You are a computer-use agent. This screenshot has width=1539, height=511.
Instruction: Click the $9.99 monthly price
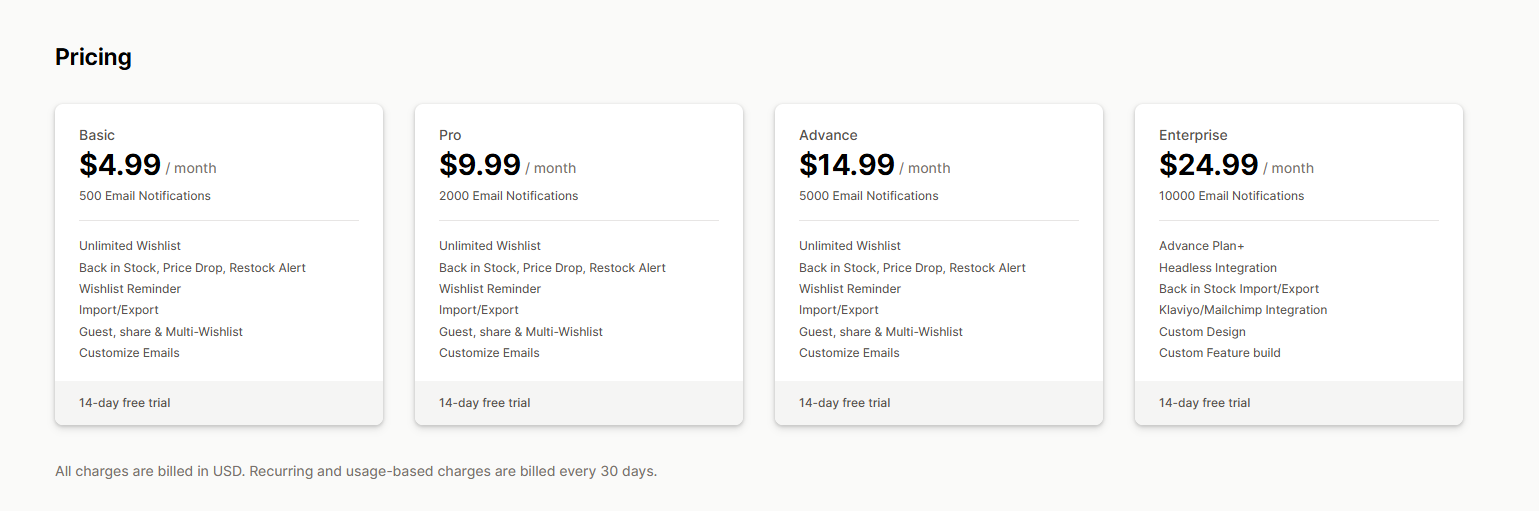pyautogui.click(x=480, y=165)
